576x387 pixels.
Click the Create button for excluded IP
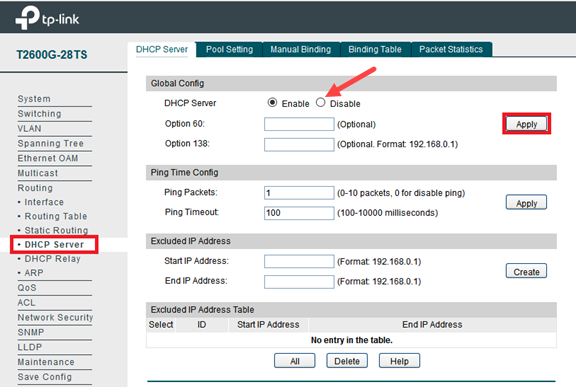[x=526, y=271]
